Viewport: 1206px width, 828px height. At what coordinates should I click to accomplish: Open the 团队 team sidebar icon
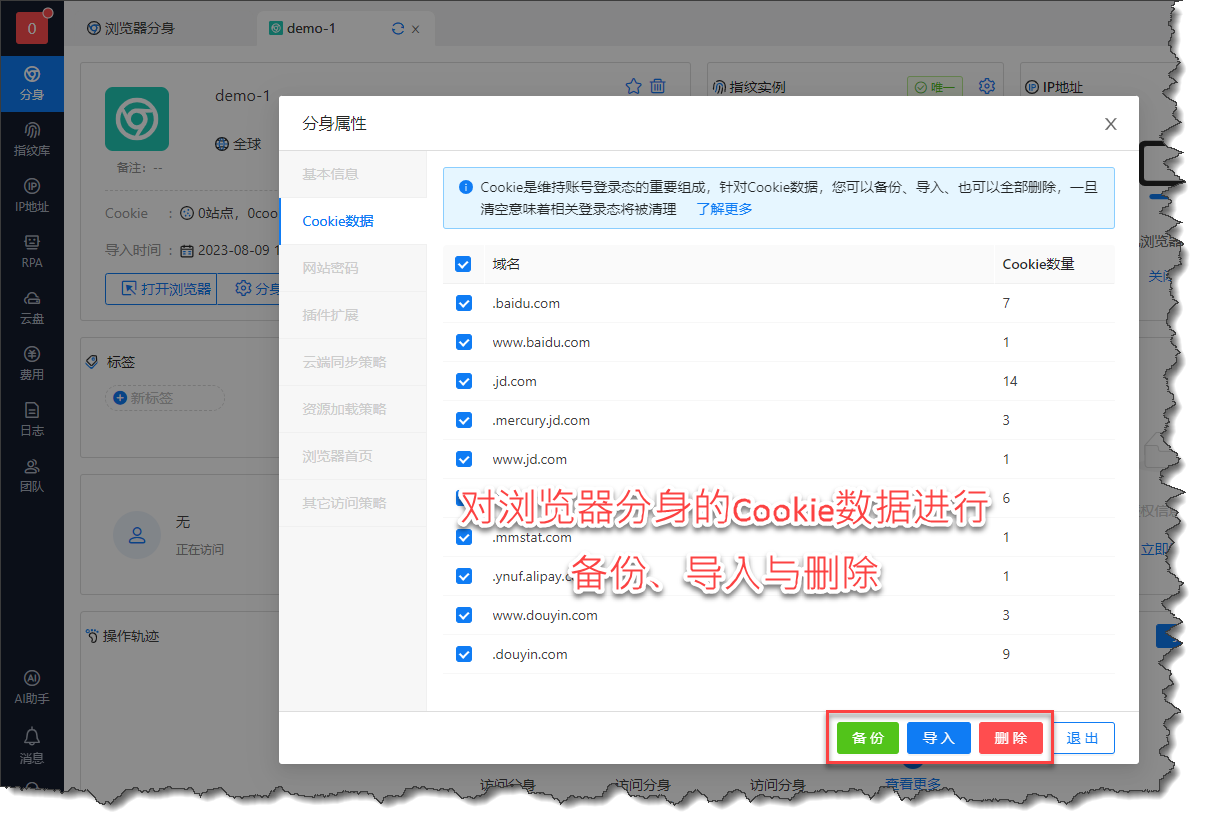pos(32,475)
